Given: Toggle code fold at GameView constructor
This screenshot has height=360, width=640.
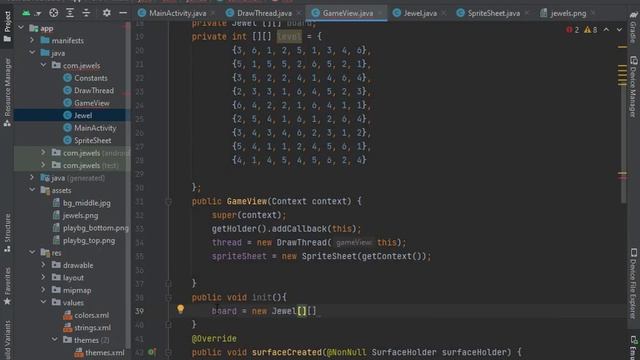Looking at the screenshot, I should point(168,201).
